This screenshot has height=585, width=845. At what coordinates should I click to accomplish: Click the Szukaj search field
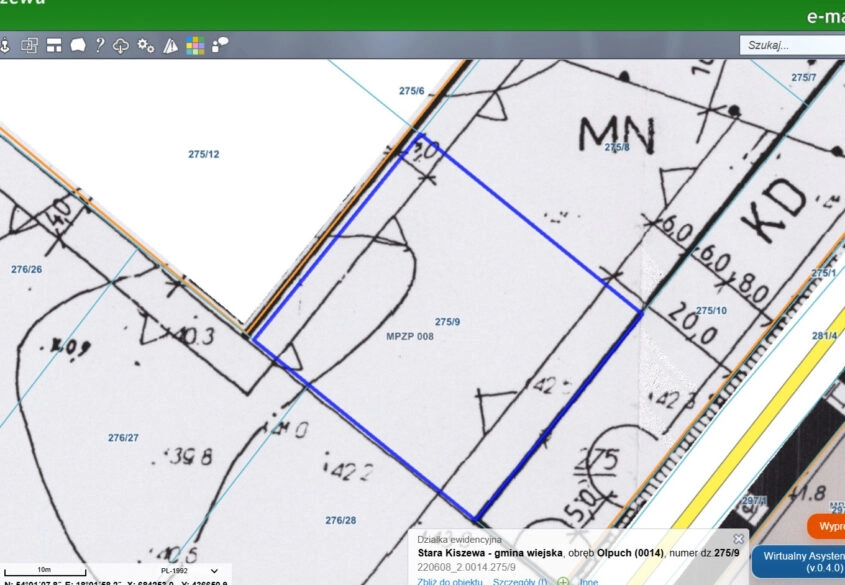click(792, 45)
